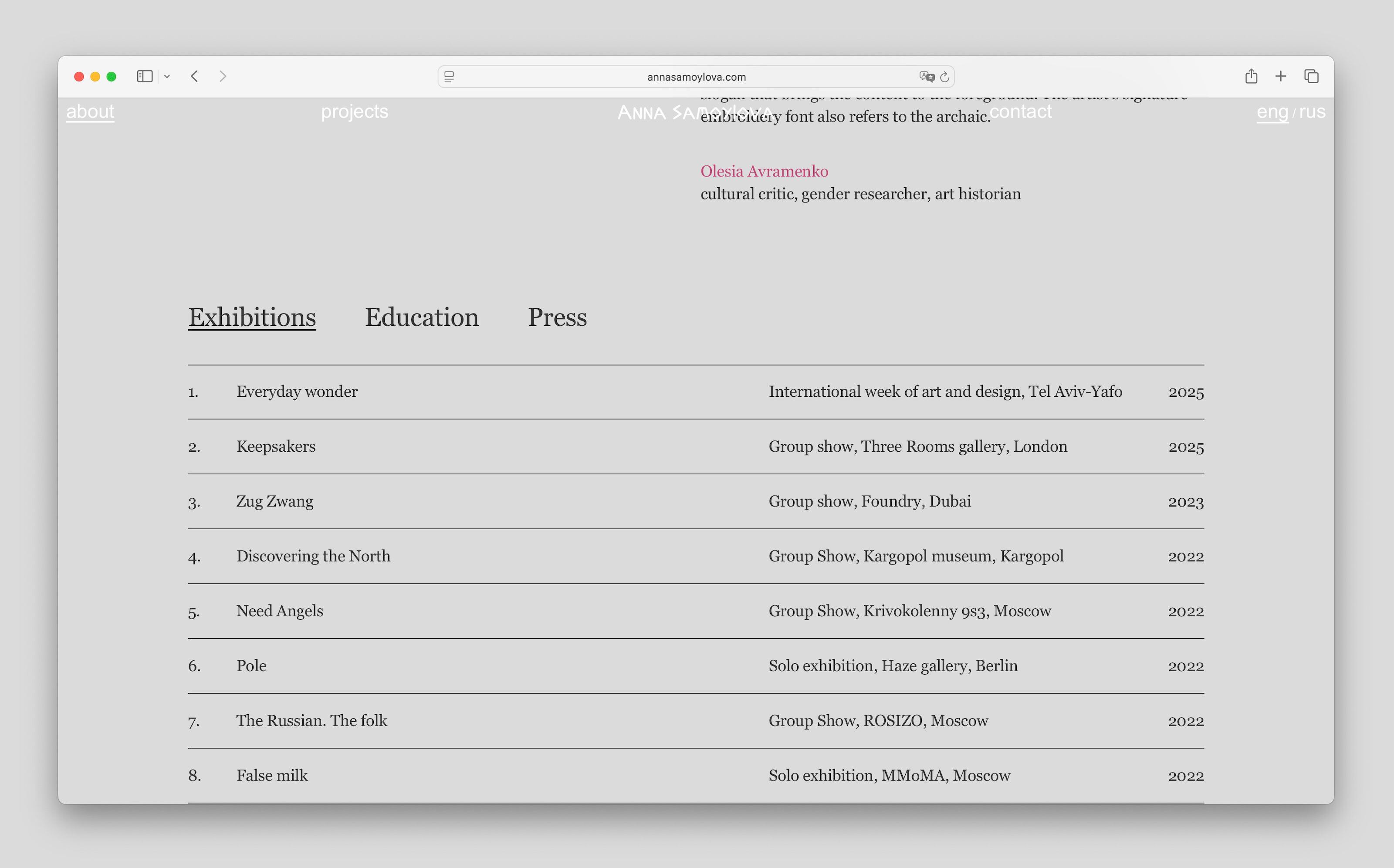Viewport: 1394px width, 868px height.
Task: Click the translate page icon
Action: [x=926, y=76]
